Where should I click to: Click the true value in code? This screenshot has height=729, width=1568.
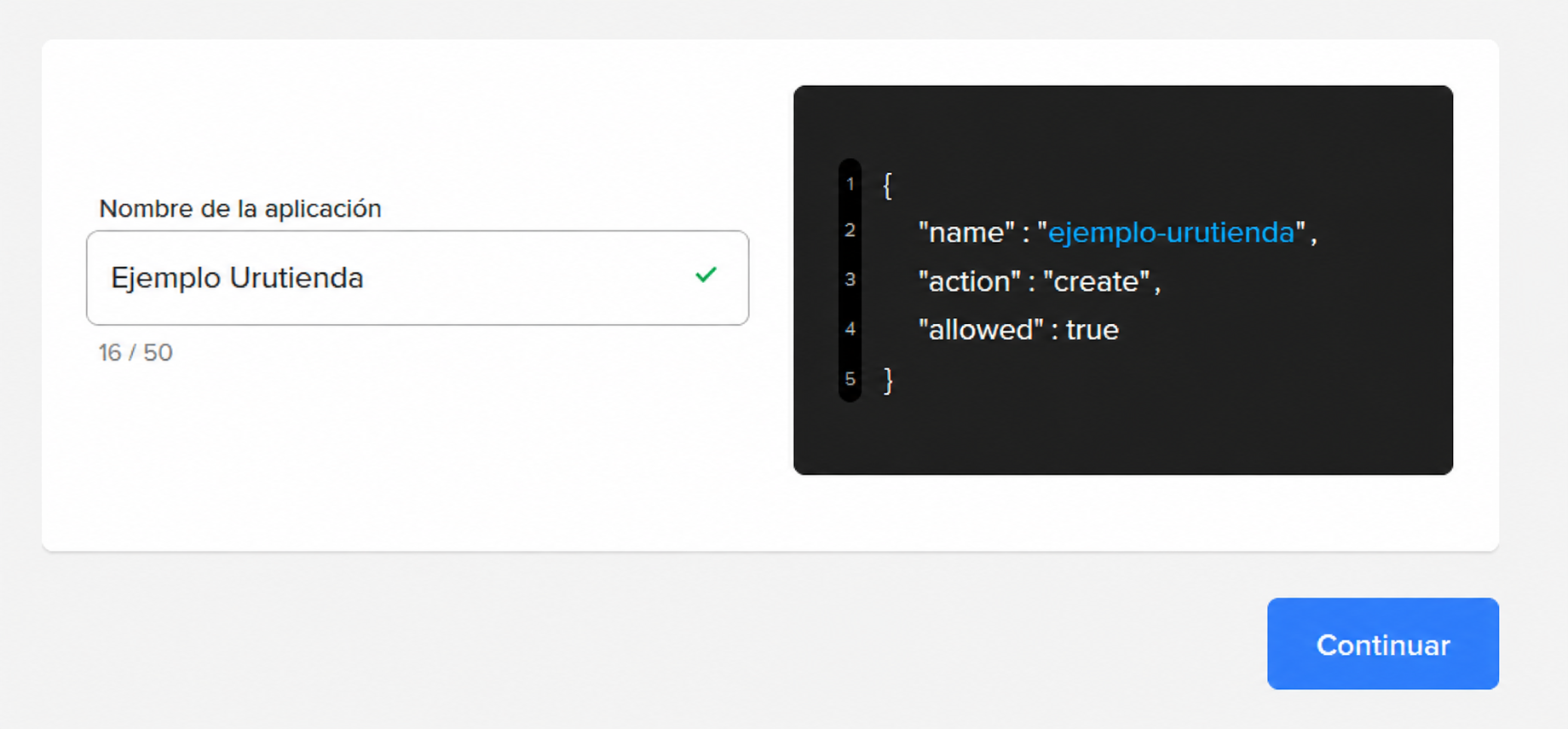tap(1092, 330)
